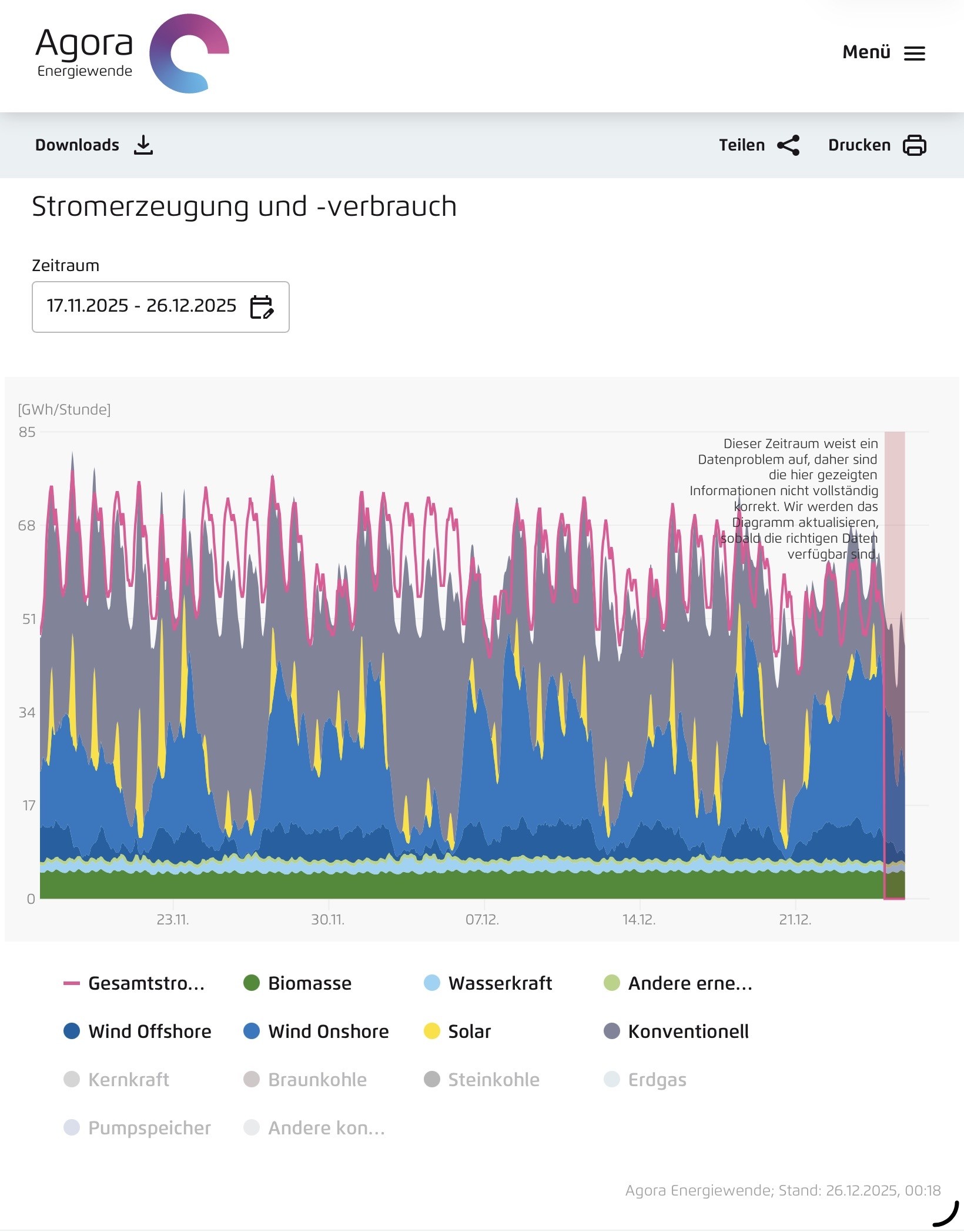Toggle Wind Offshore legend entry
This screenshot has width=964, height=1232.
click(149, 1031)
